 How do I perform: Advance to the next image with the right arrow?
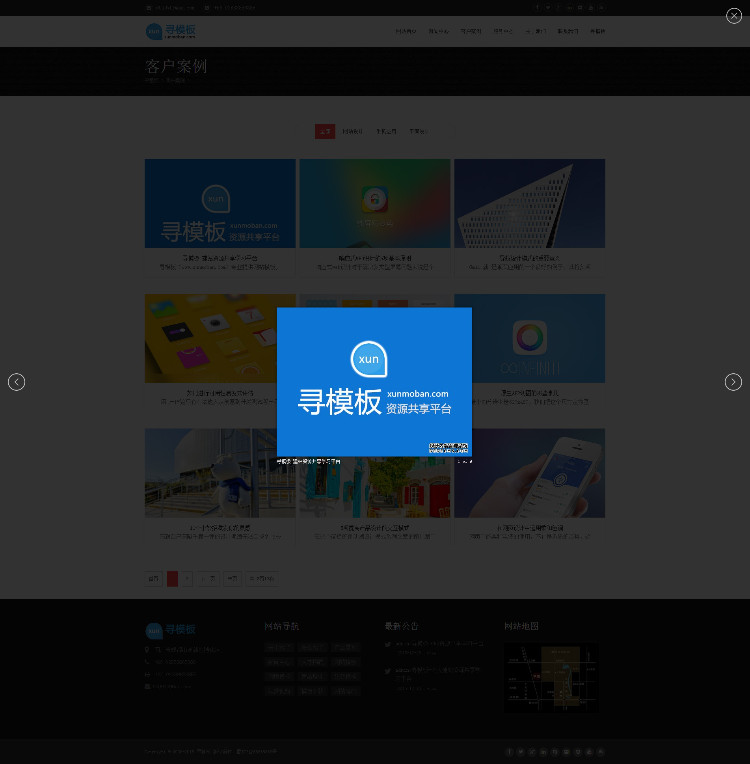coord(733,382)
